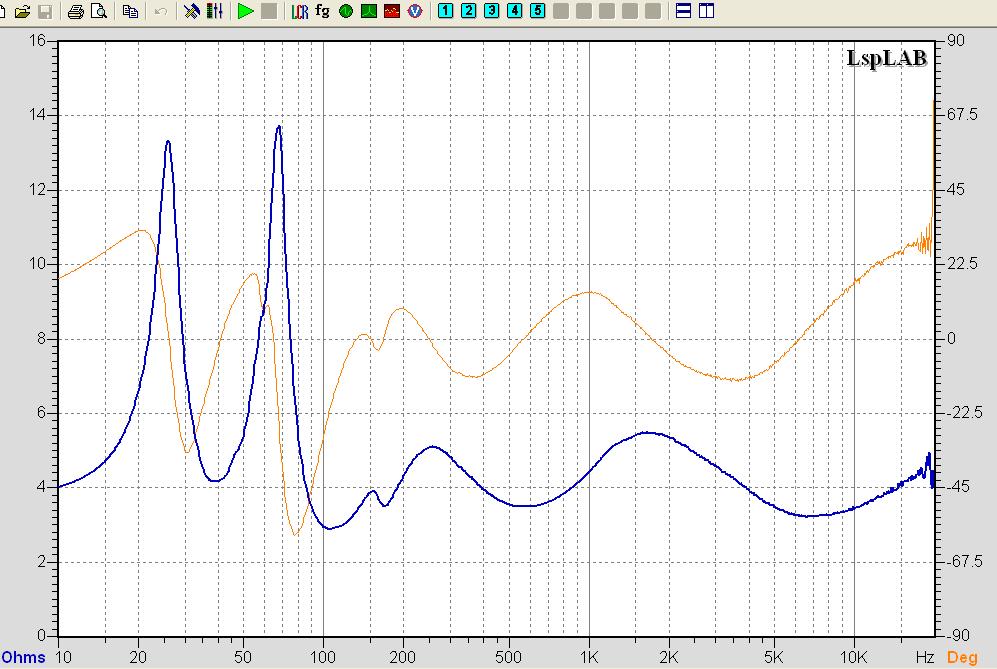Print the graph using the printer icon
The height and width of the screenshot is (669, 997).
coord(76,11)
